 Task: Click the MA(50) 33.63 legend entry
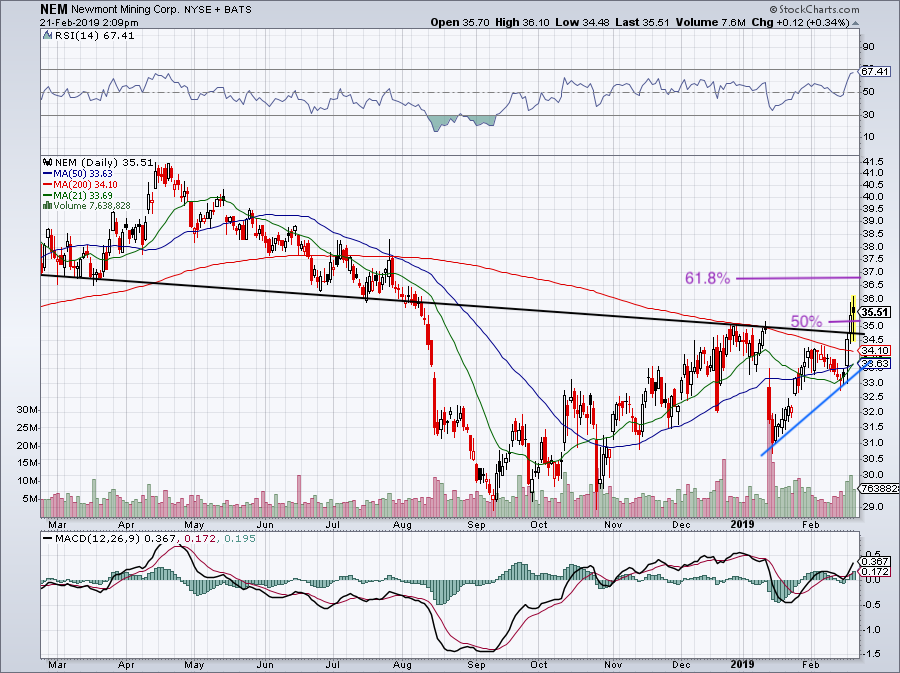[x=83, y=173]
